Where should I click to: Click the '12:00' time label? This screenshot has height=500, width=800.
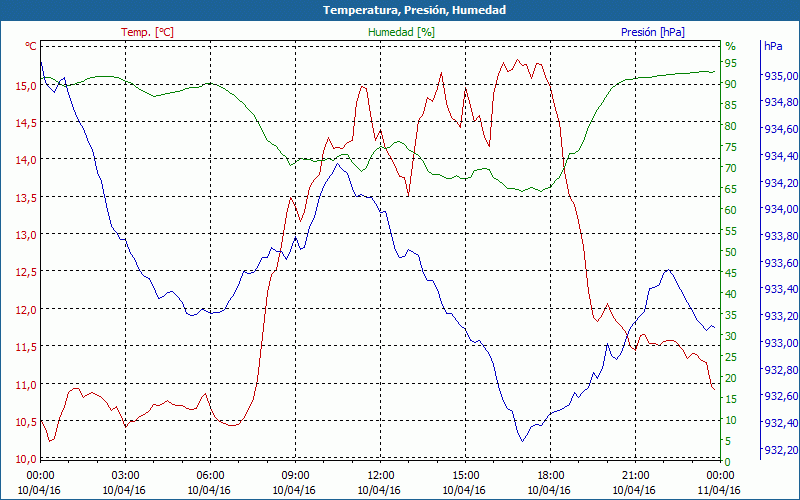point(380,476)
